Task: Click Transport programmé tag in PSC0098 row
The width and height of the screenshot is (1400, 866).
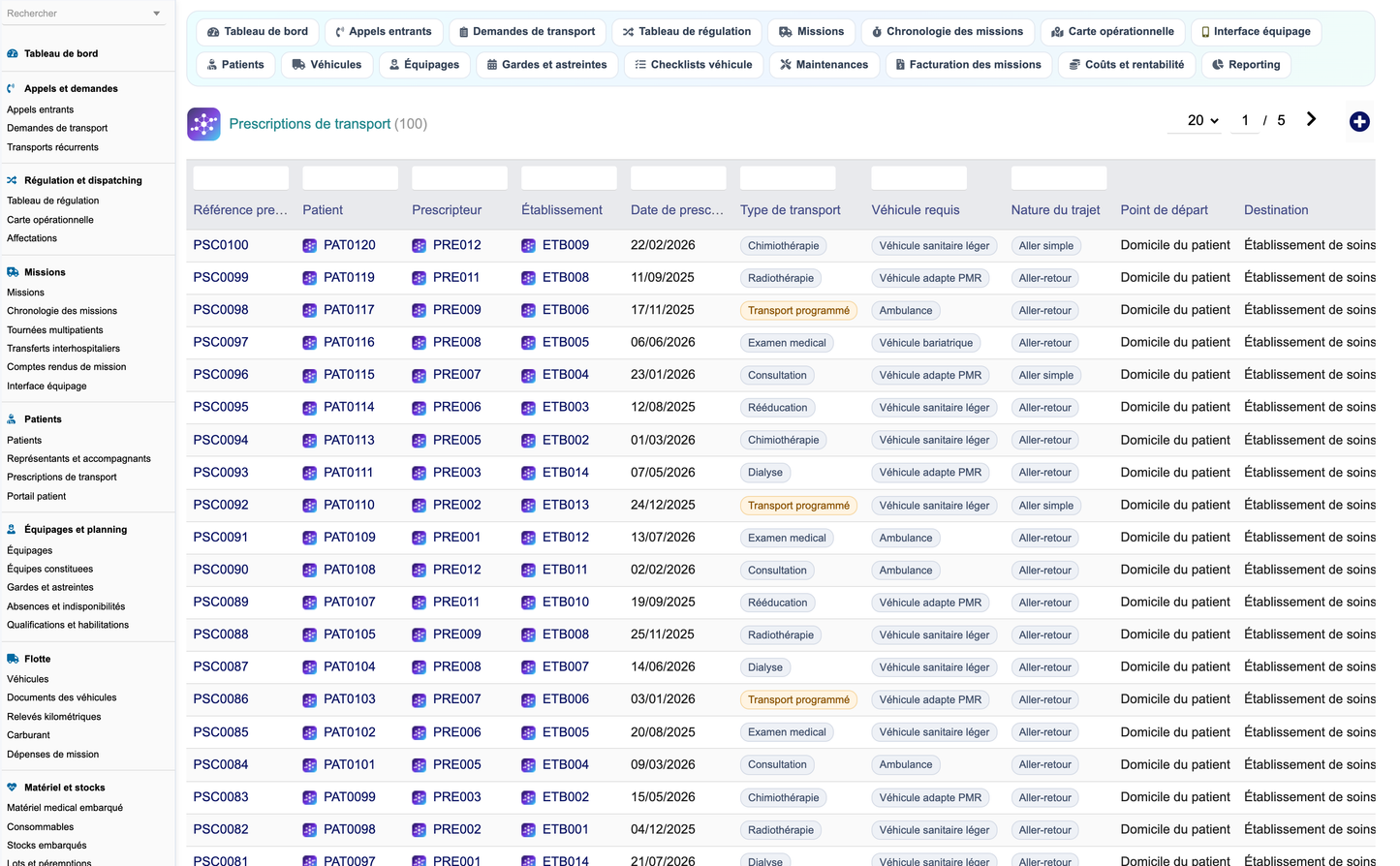Action: pyautogui.click(x=798, y=311)
